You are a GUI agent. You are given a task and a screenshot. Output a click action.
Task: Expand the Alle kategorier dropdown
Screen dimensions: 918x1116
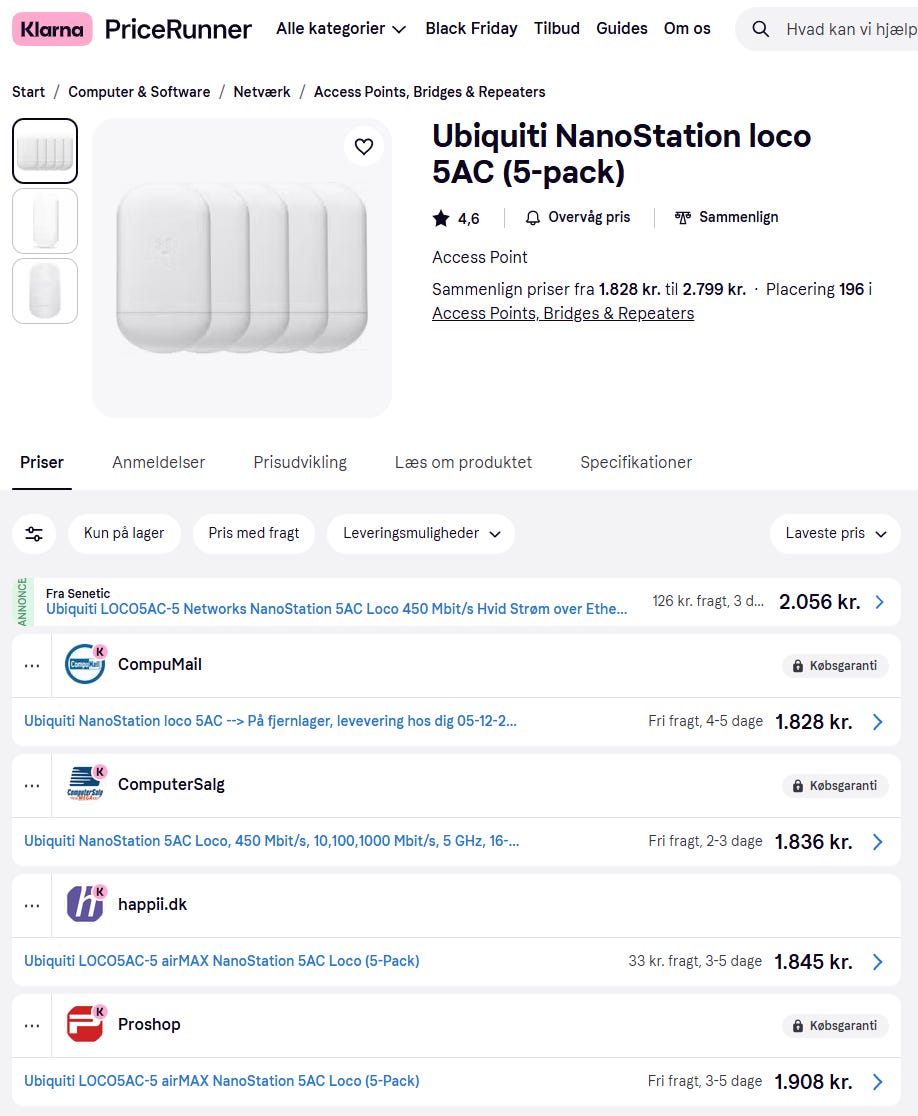341,29
